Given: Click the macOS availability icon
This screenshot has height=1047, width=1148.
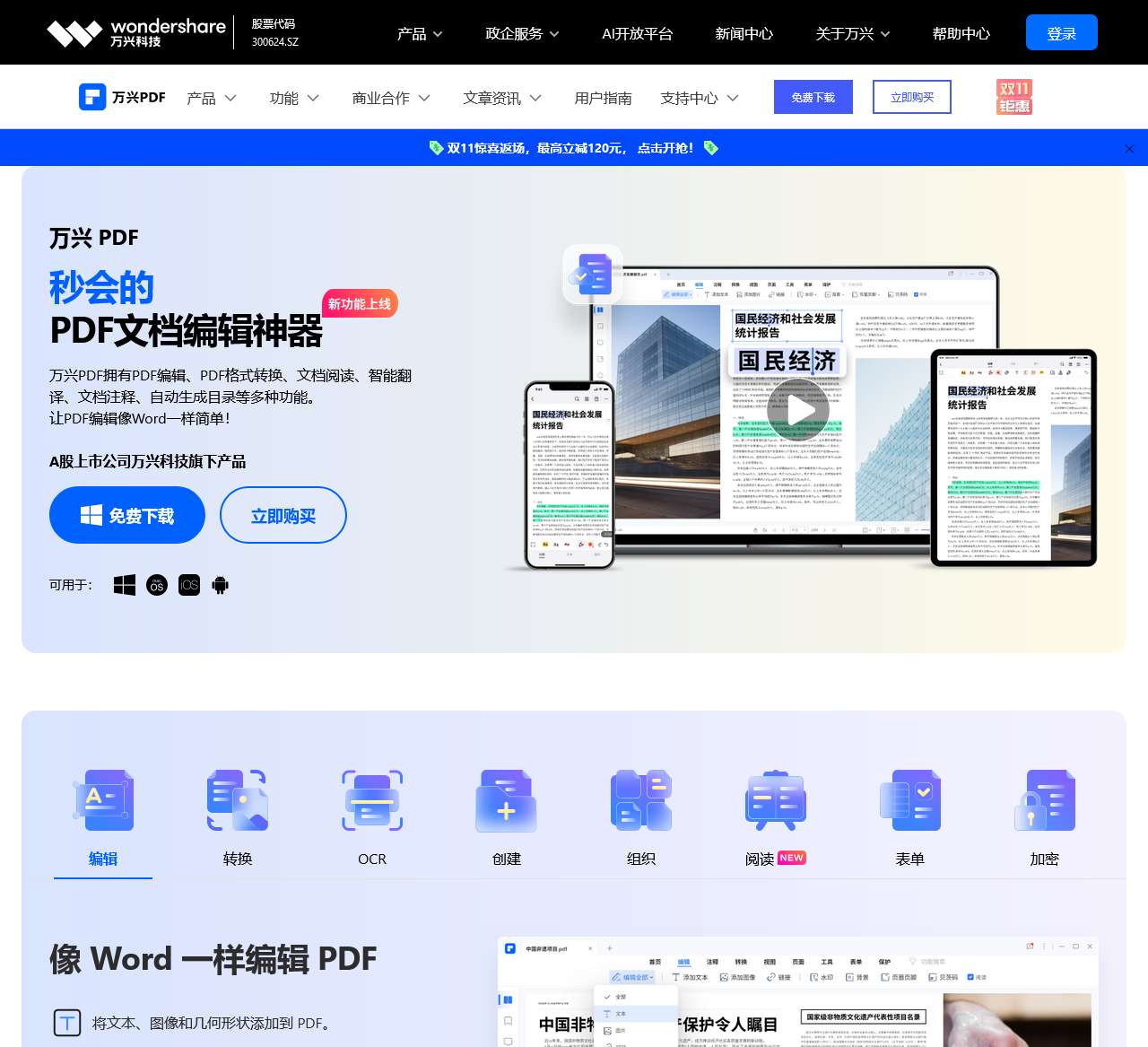Looking at the screenshot, I should (156, 584).
